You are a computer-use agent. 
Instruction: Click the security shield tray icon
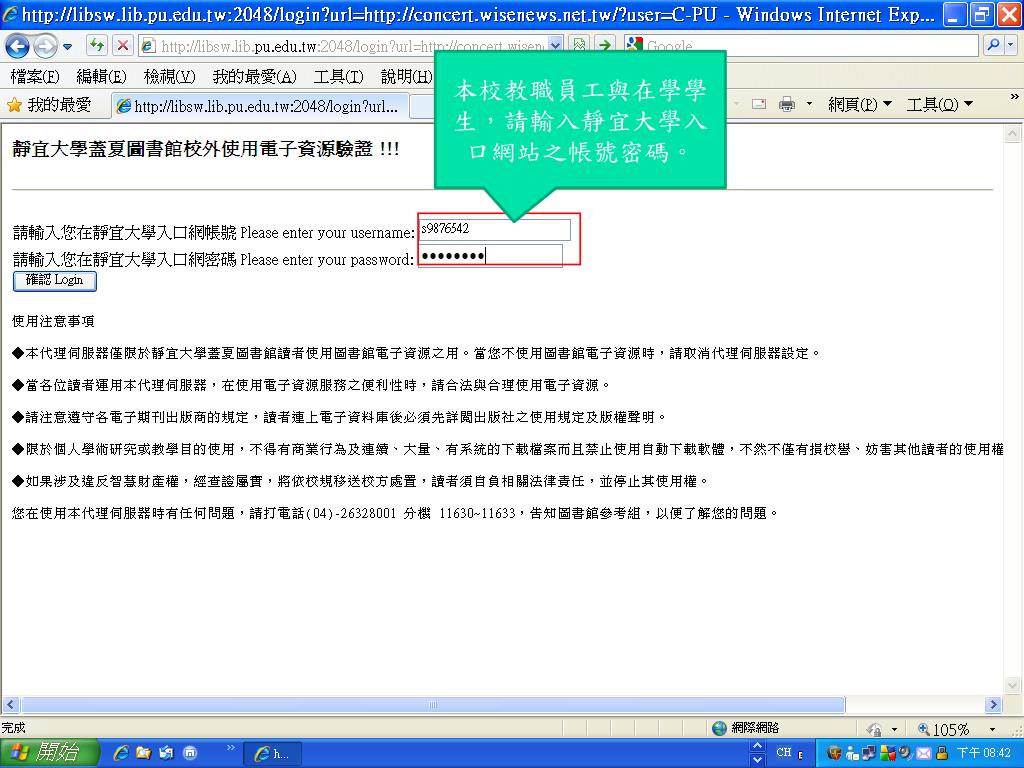click(x=834, y=753)
